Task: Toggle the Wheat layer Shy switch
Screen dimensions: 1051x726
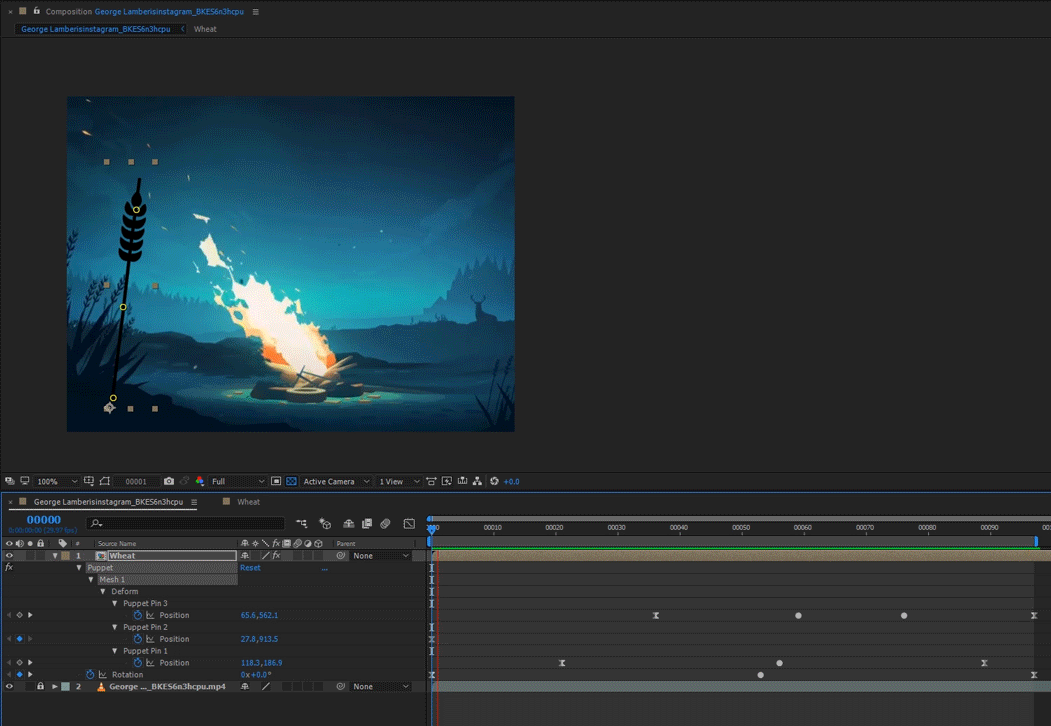Action: (245, 556)
